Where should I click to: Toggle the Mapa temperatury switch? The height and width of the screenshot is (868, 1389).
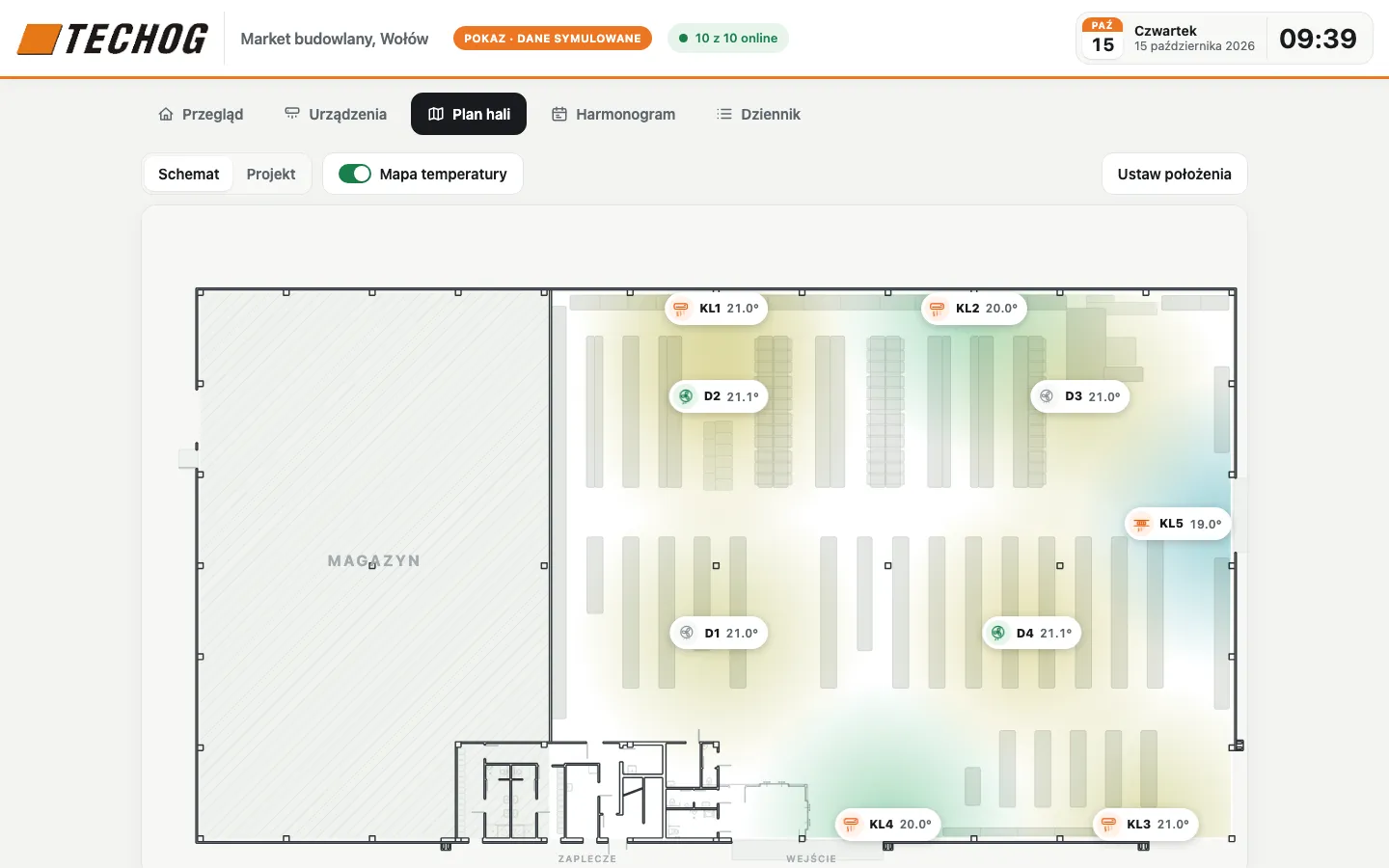coord(355,174)
